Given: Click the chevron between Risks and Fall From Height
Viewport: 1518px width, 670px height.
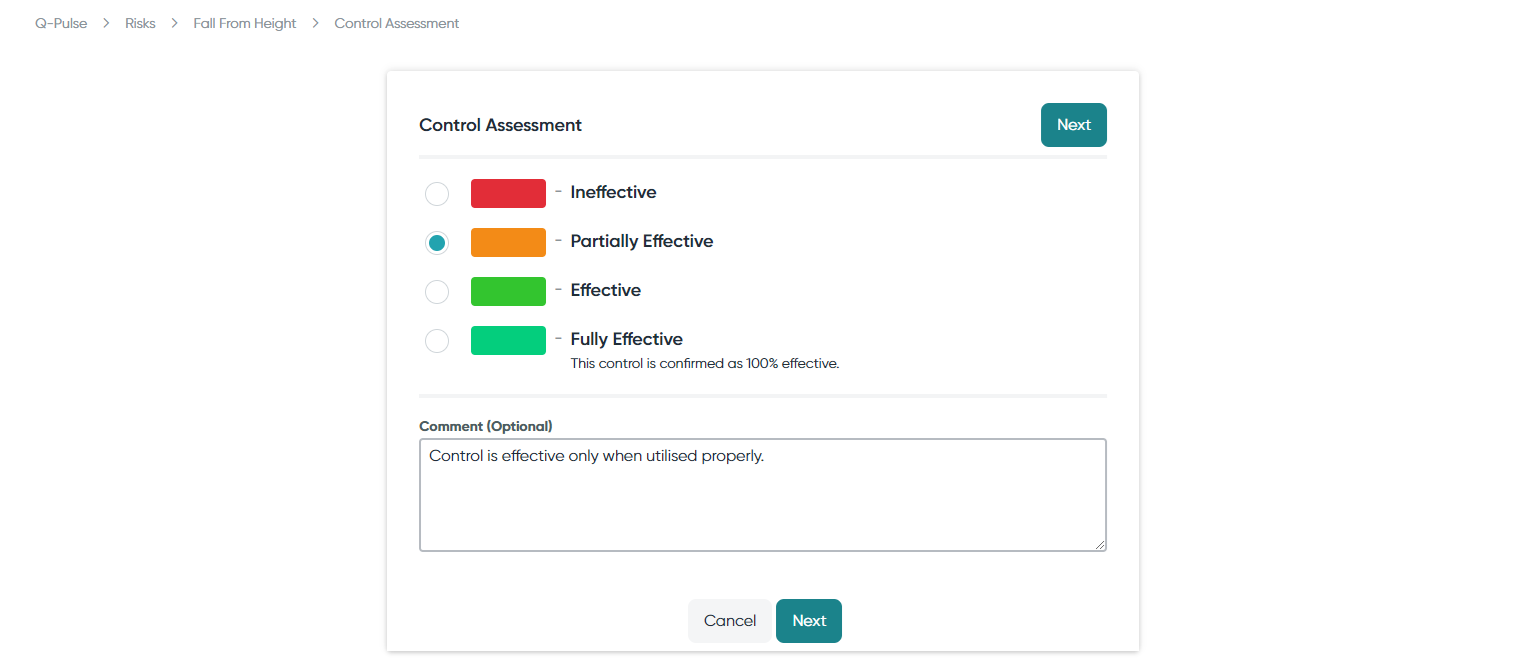Looking at the screenshot, I should coord(175,23).
